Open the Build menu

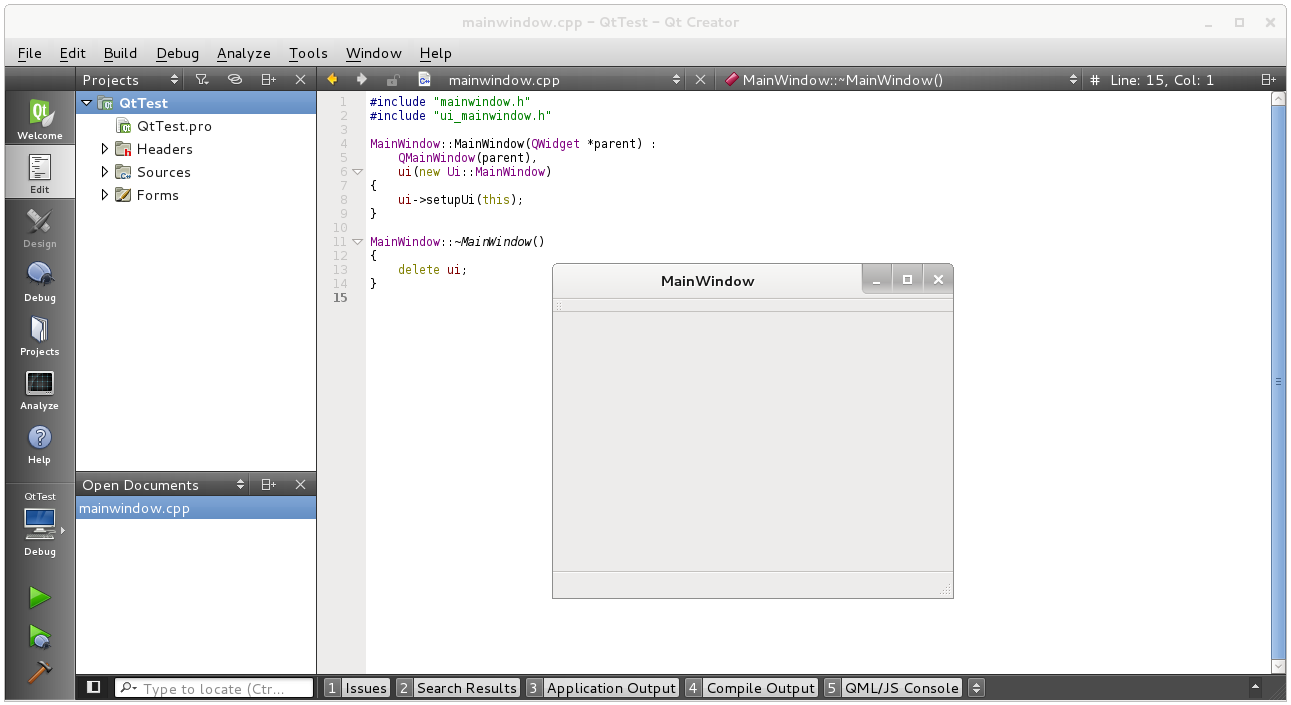120,53
